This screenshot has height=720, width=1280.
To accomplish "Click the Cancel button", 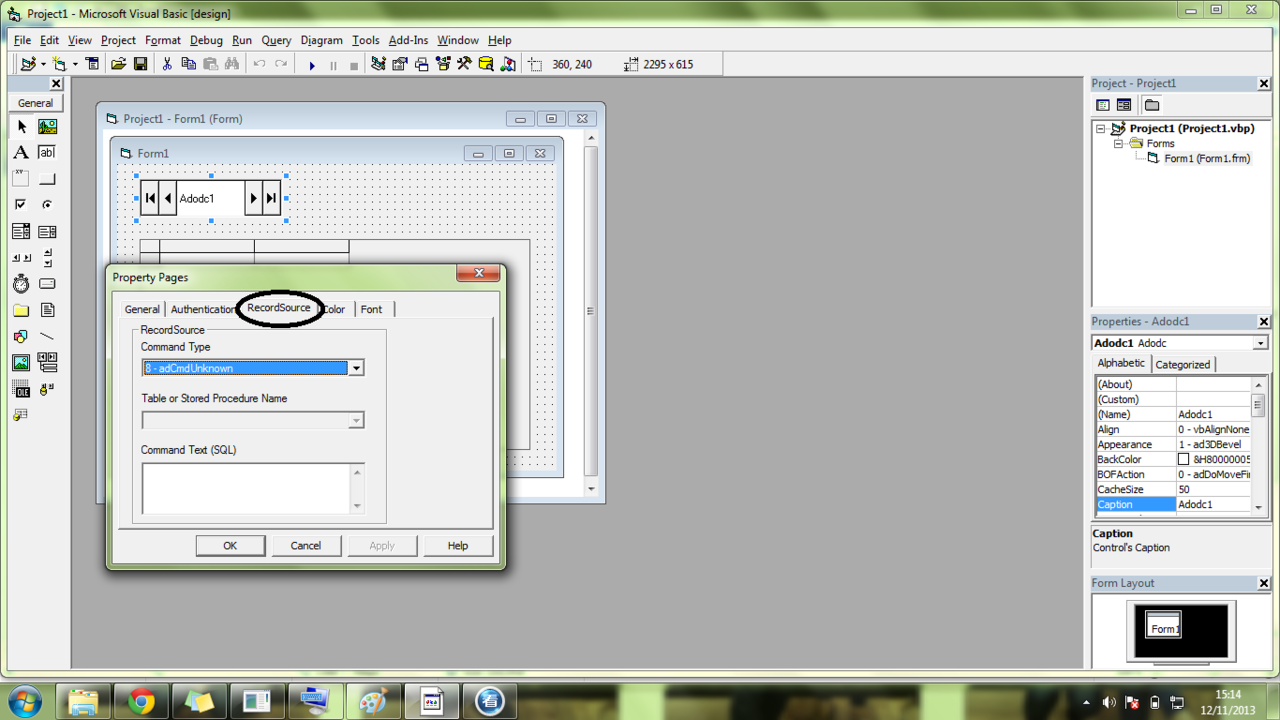I will pos(306,546).
